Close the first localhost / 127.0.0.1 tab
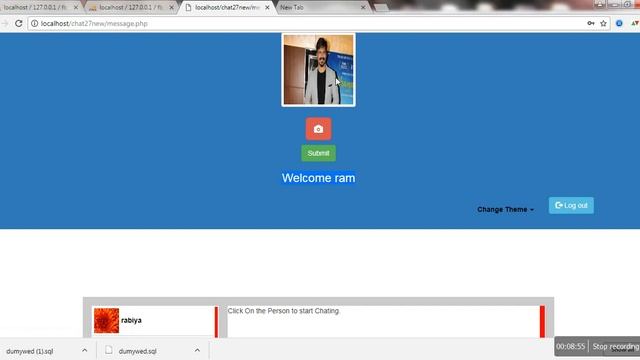The image size is (640, 360). coord(76,7)
